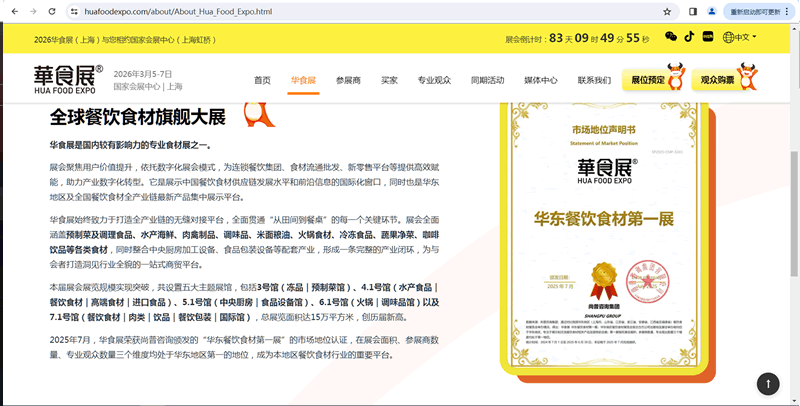The image size is (800, 406).
Task: Open the TikTok/Douyin social icon
Action: [x=688, y=38]
